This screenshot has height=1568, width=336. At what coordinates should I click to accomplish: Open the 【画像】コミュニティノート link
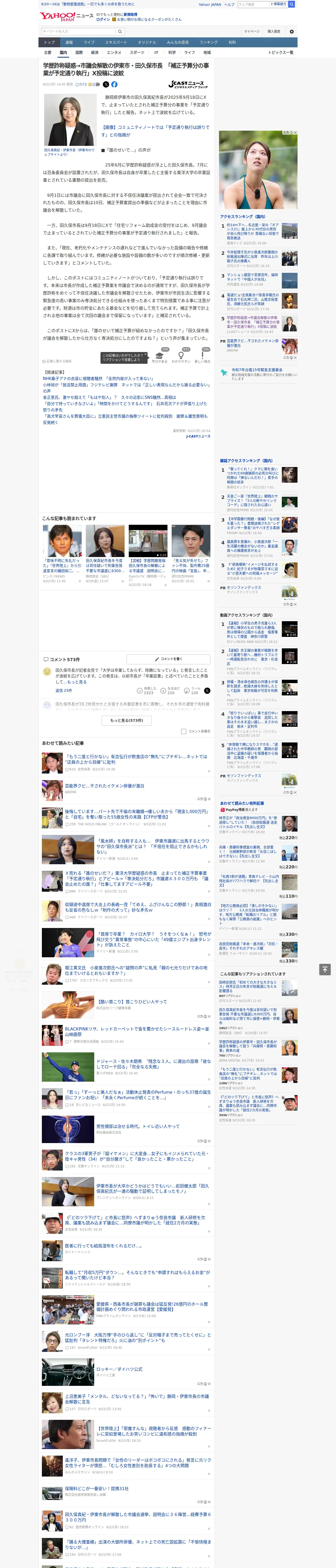coord(155,131)
